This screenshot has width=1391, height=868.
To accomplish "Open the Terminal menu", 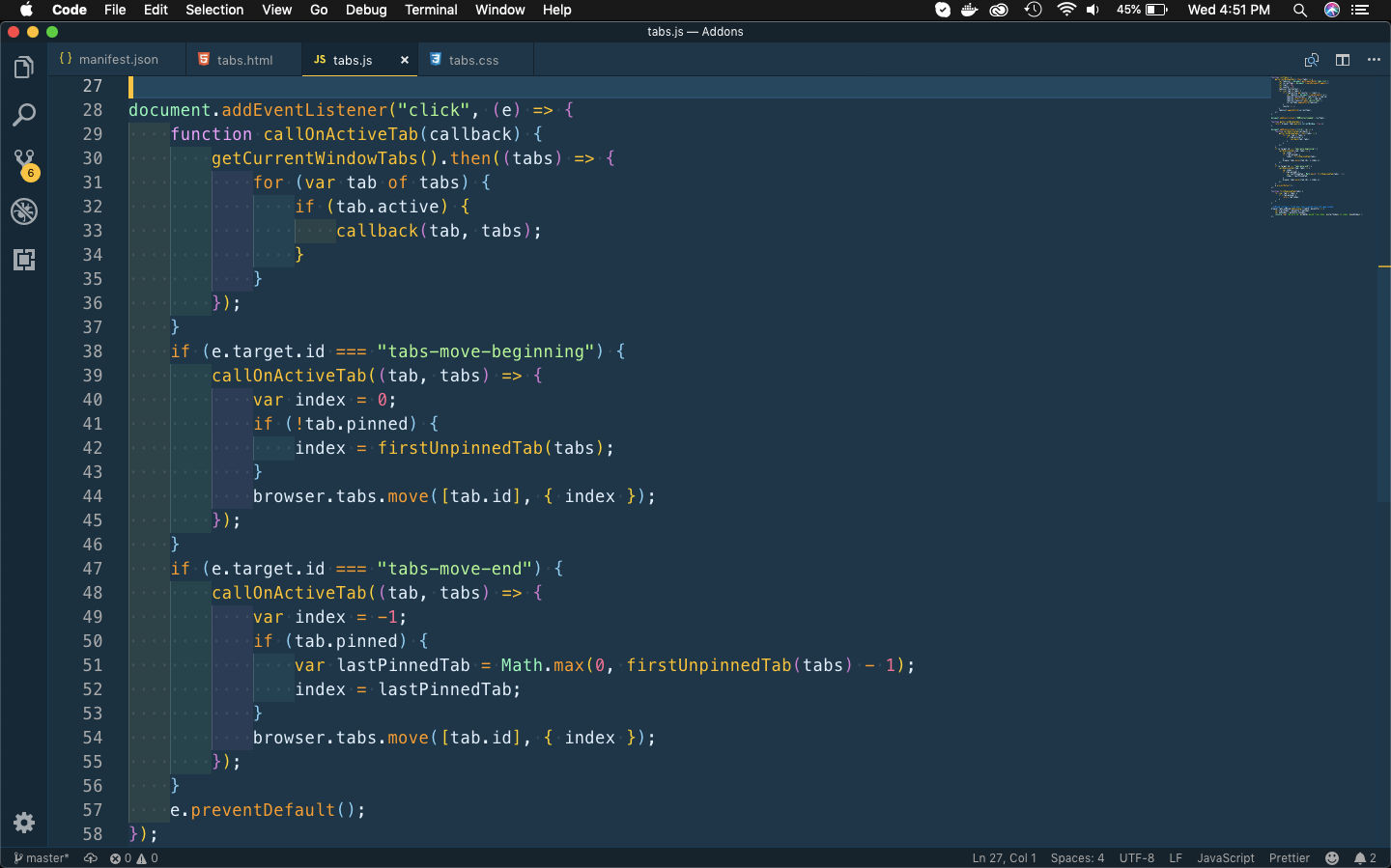I will (x=431, y=10).
